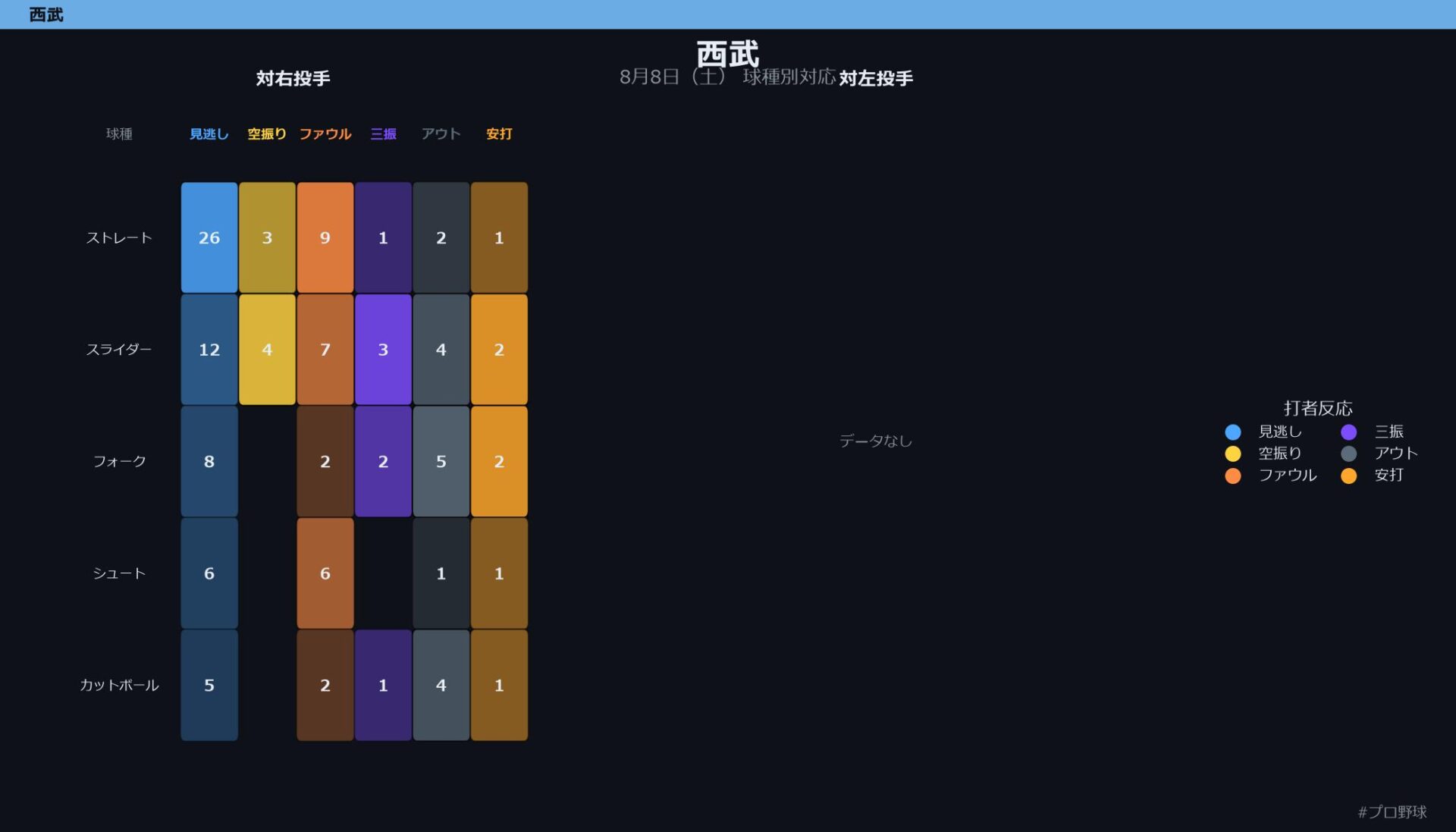Screen dimensions: 1456x832
Task: Pick the ストレート 三振 cell showing 1
Action: tap(383, 237)
